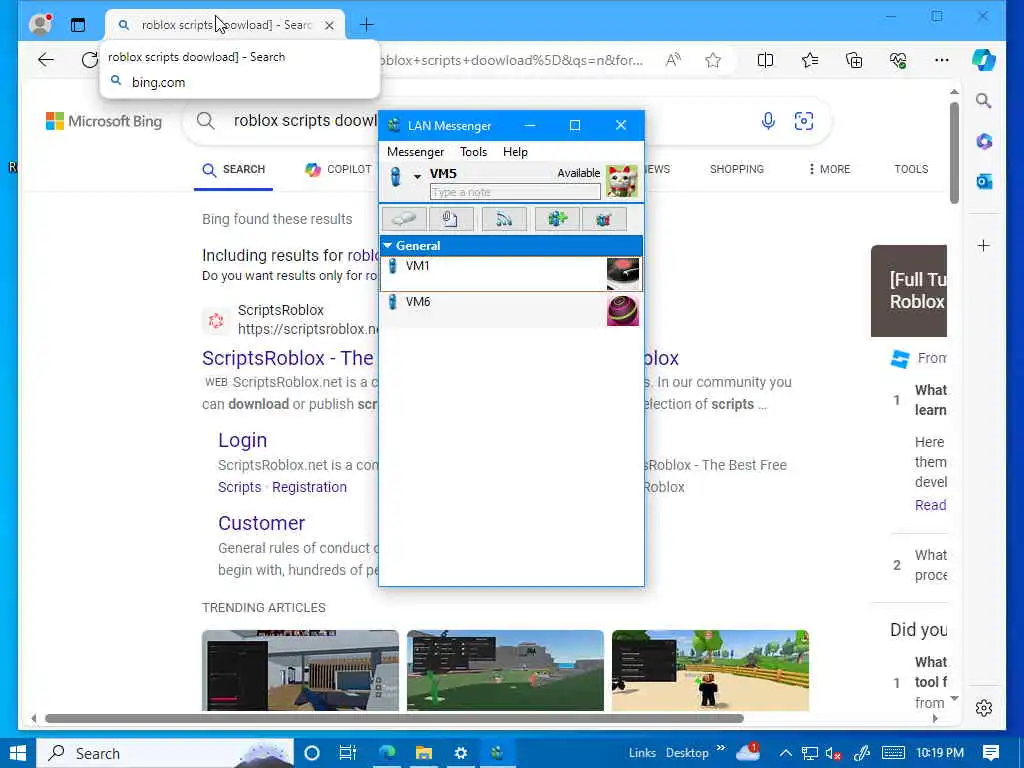Open File Explorer from the taskbar
Viewport: 1024px width, 768px height.
coord(423,753)
